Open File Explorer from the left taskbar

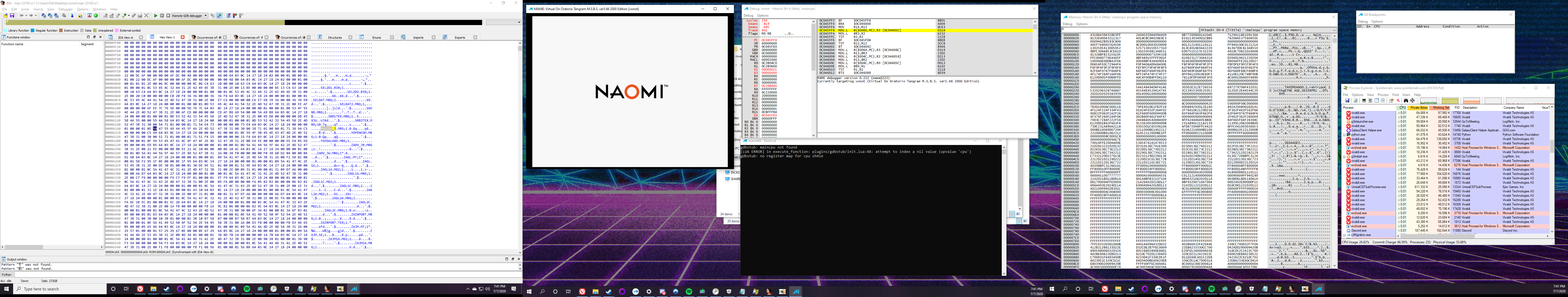click(153, 289)
